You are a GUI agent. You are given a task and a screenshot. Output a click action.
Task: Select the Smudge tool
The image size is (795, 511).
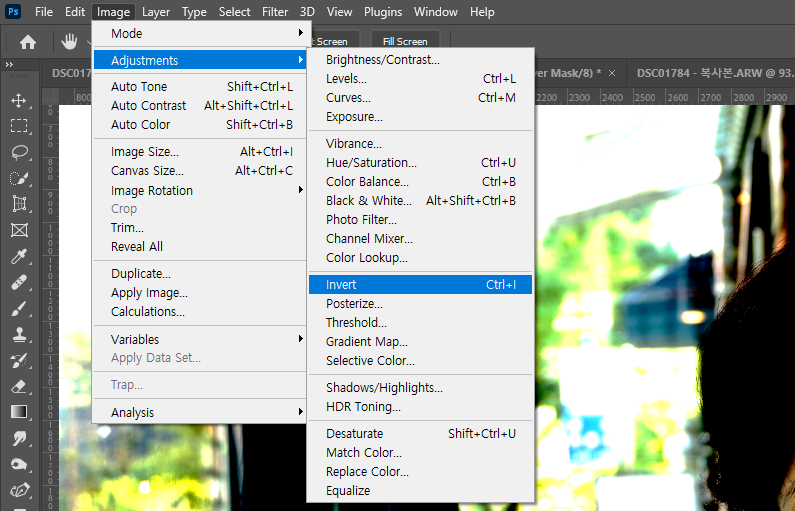19,438
